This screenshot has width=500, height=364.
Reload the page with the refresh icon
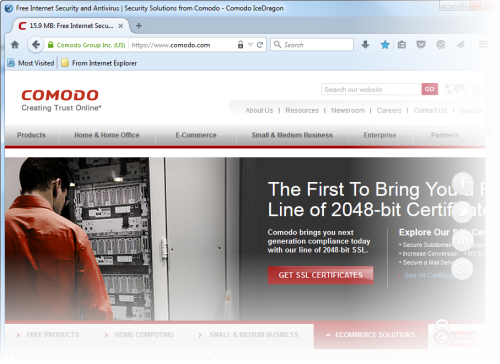point(260,45)
